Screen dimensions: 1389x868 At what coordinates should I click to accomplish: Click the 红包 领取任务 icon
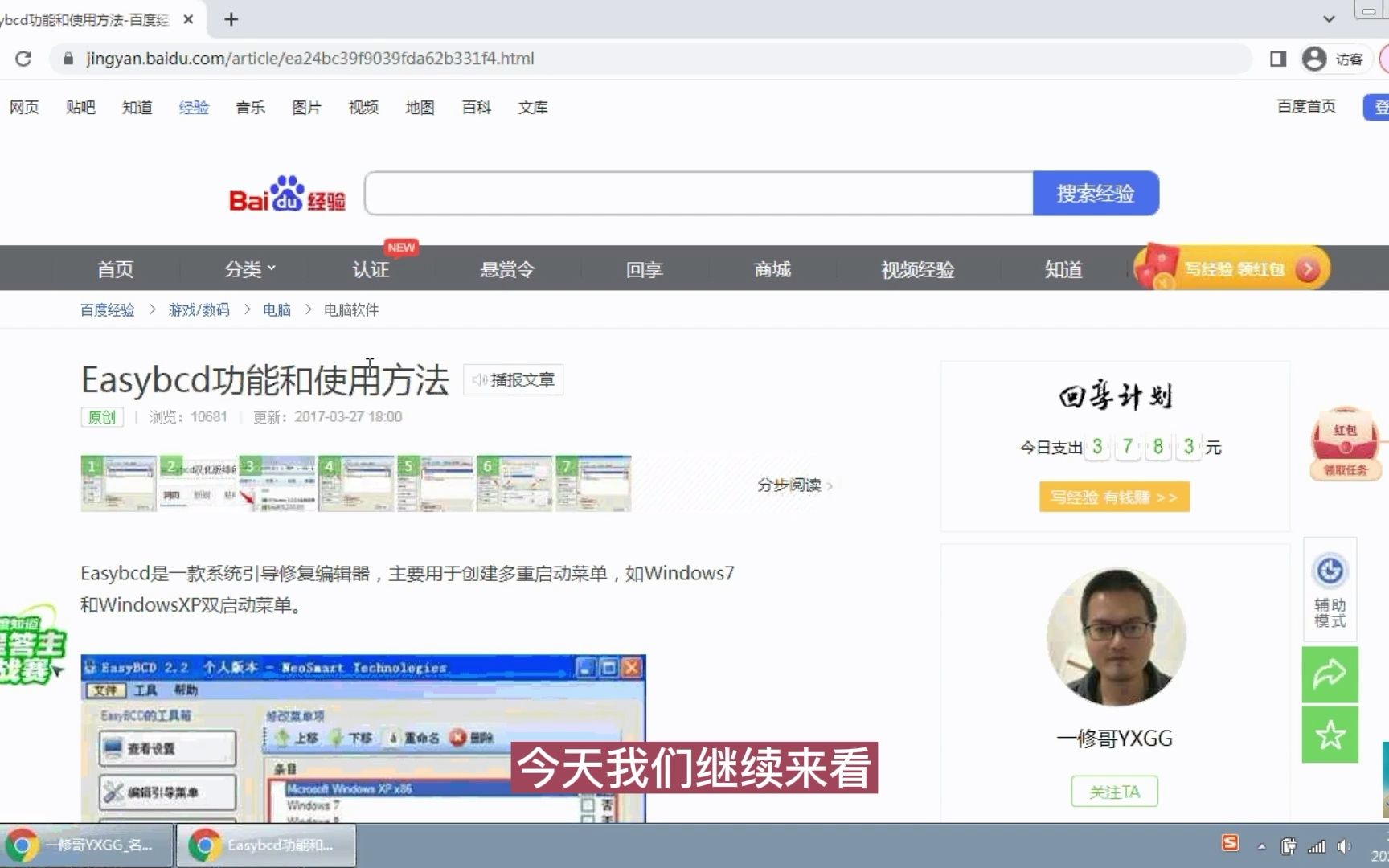pyautogui.click(x=1345, y=444)
